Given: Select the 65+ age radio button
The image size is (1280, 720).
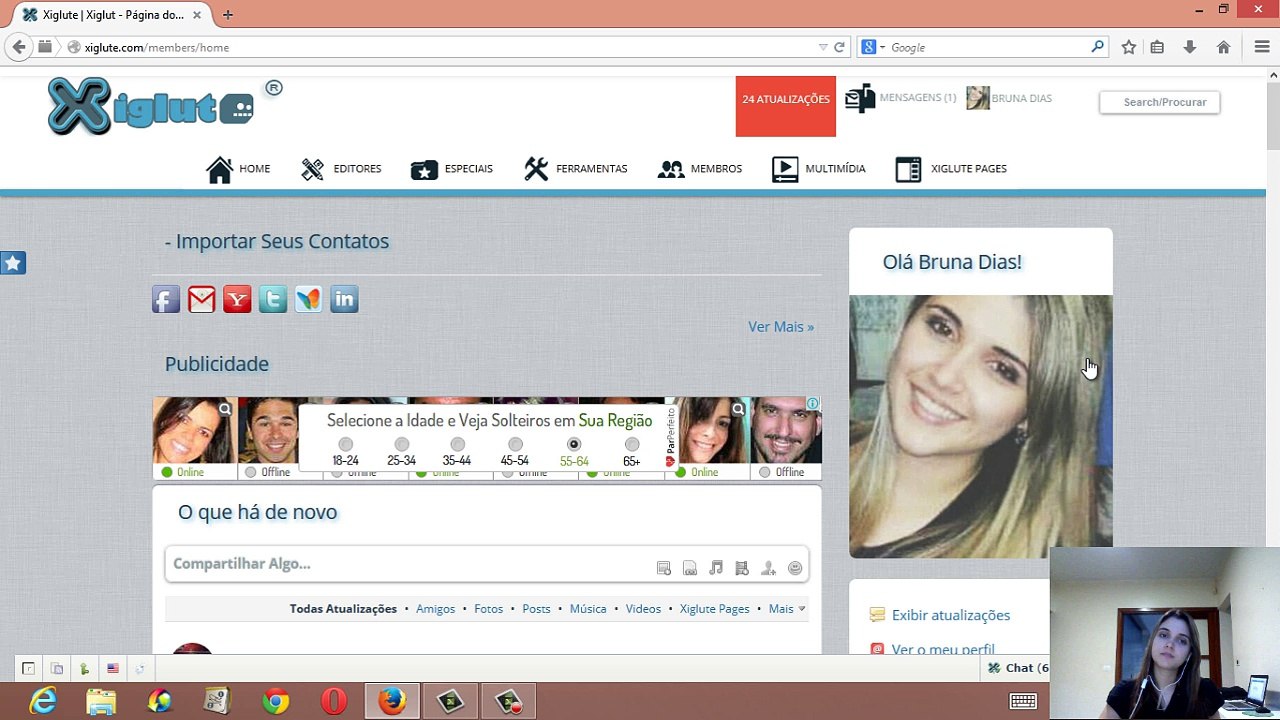Looking at the screenshot, I should 631,444.
